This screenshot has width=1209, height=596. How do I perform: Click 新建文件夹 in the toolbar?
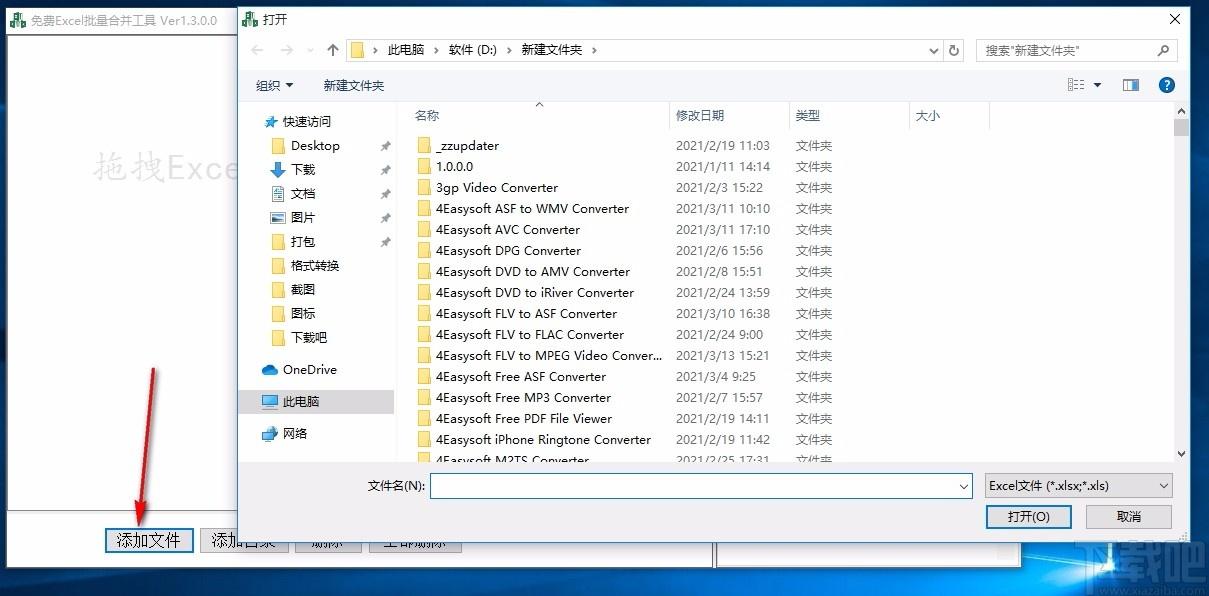point(353,86)
